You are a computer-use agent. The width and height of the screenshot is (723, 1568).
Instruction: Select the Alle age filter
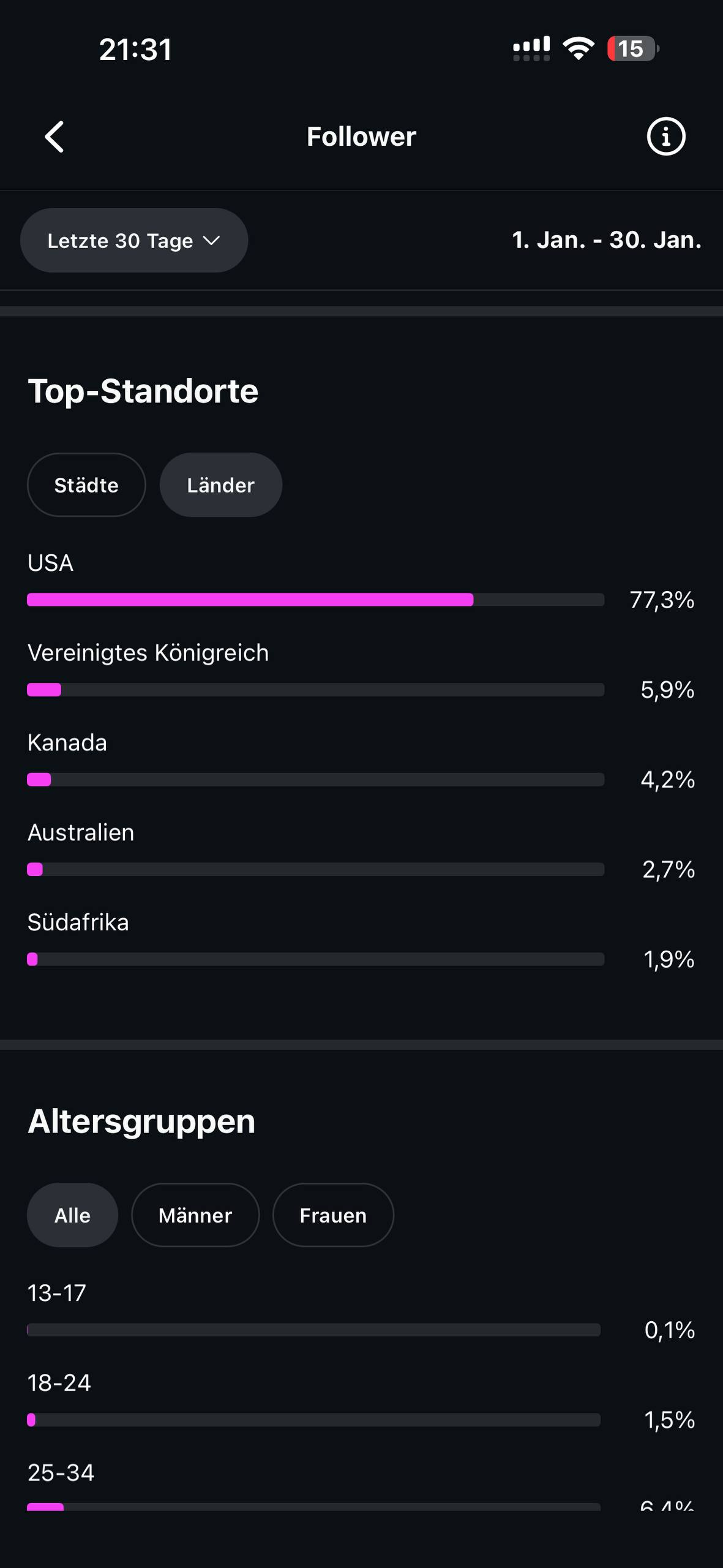72,1215
